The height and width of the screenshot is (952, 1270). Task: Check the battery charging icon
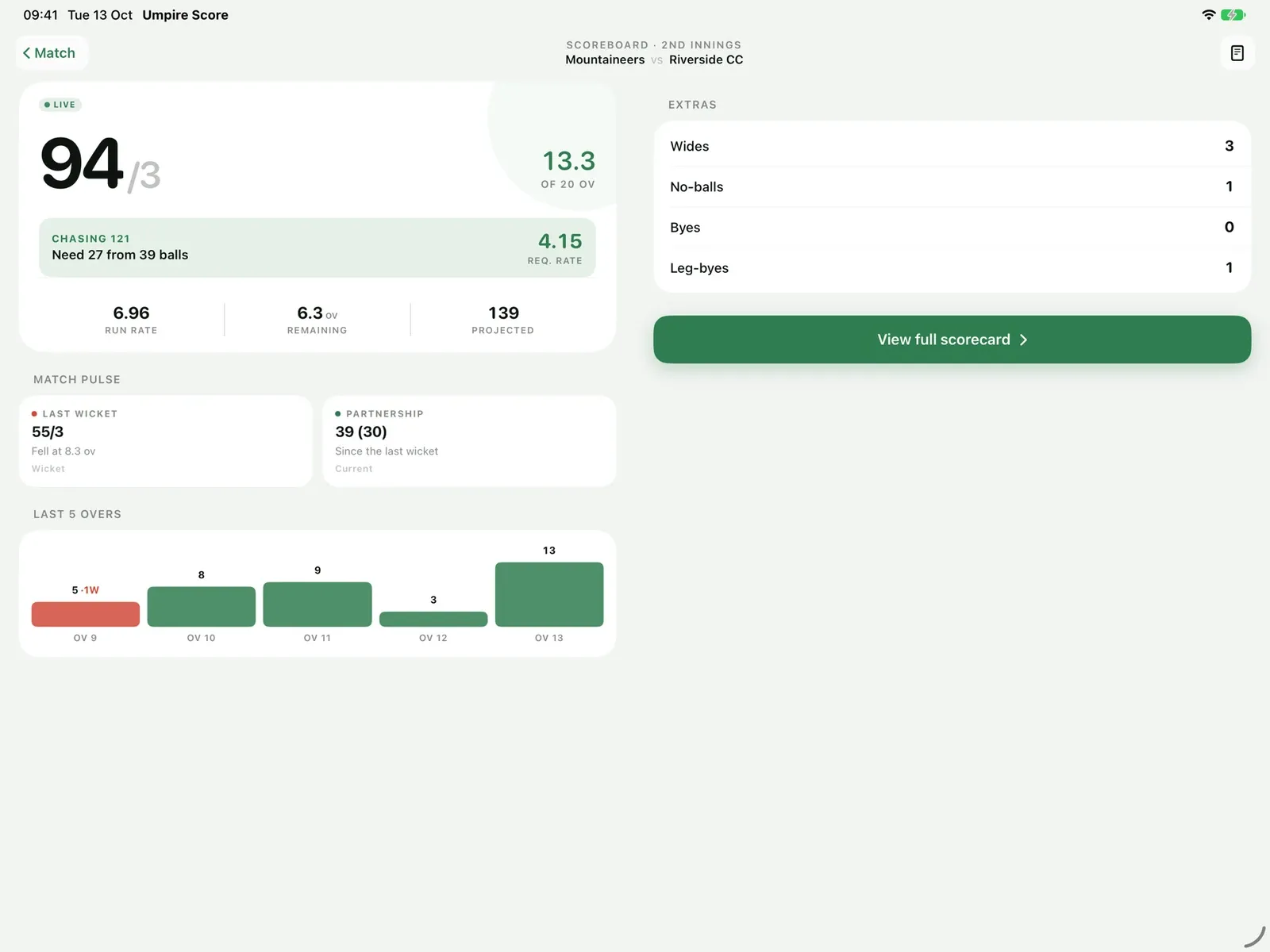click(x=1233, y=15)
